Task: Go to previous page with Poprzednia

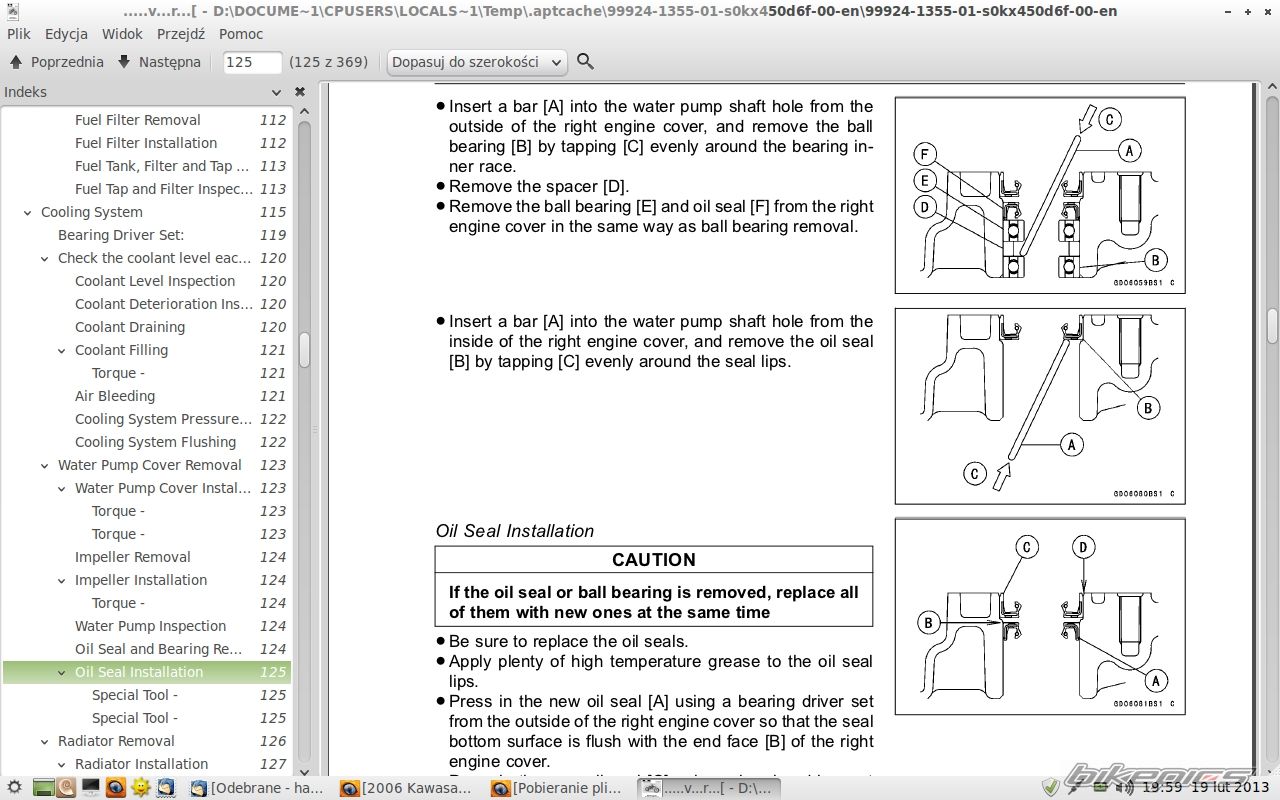Action: coord(57,62)
